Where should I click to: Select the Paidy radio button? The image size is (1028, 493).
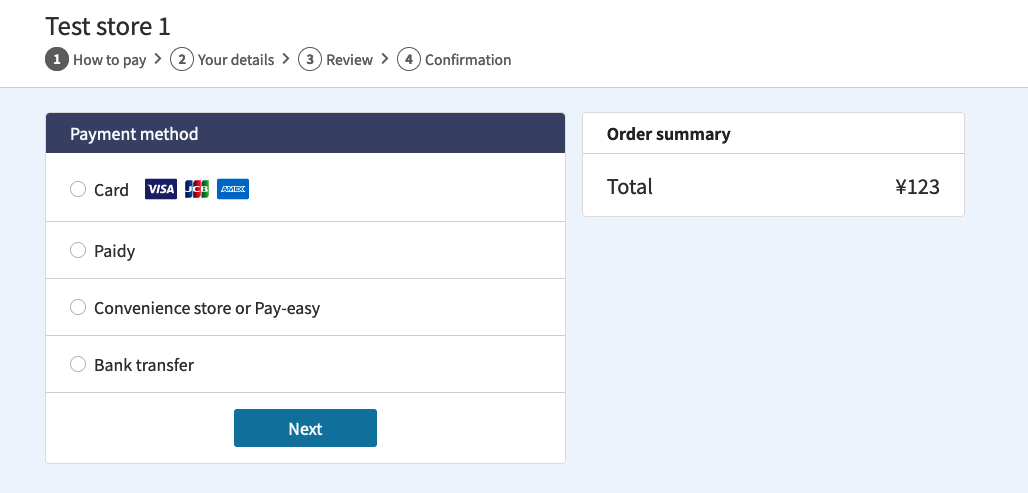coord(78,250)
